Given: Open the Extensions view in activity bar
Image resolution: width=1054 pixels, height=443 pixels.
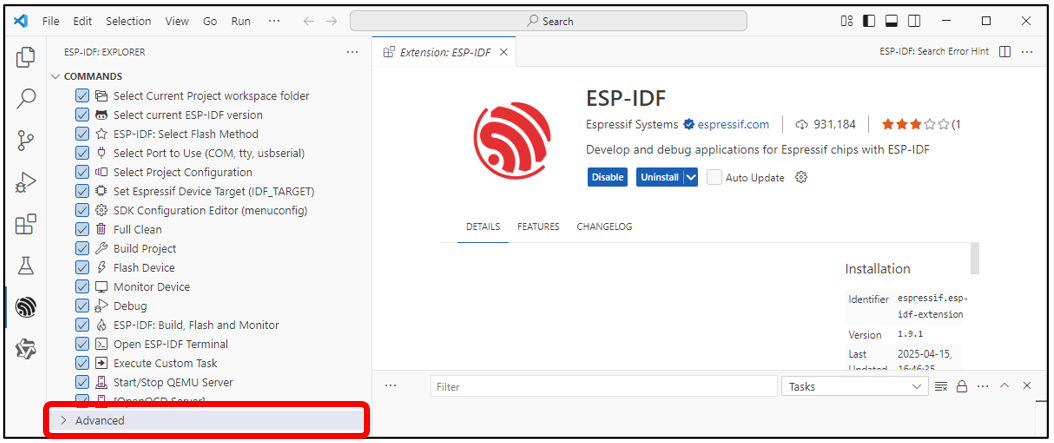Looking at the screenshot, I should pyautogui.click(x=26, y=224).
